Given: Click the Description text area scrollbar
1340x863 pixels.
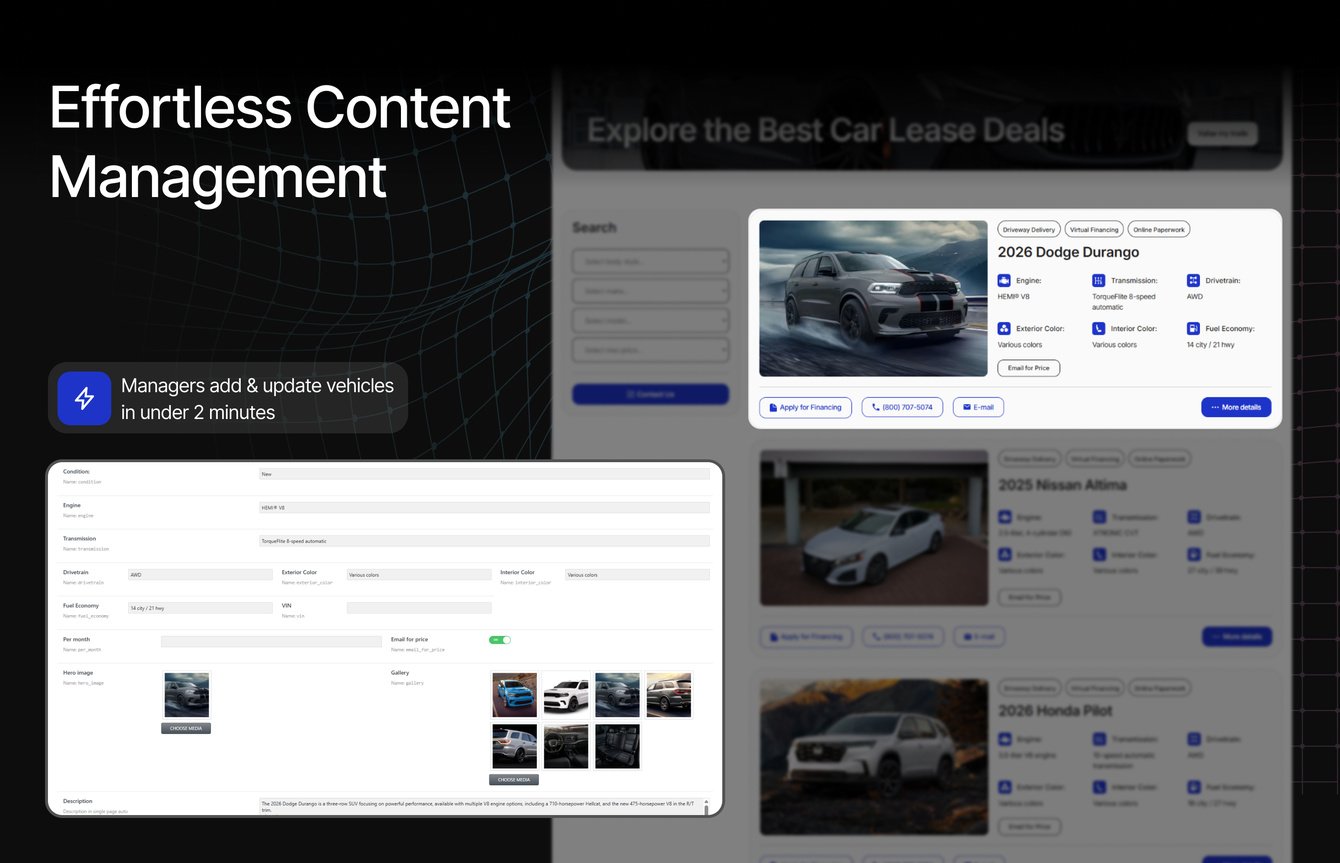Looking at the screenshot, I should click(706, 806).
